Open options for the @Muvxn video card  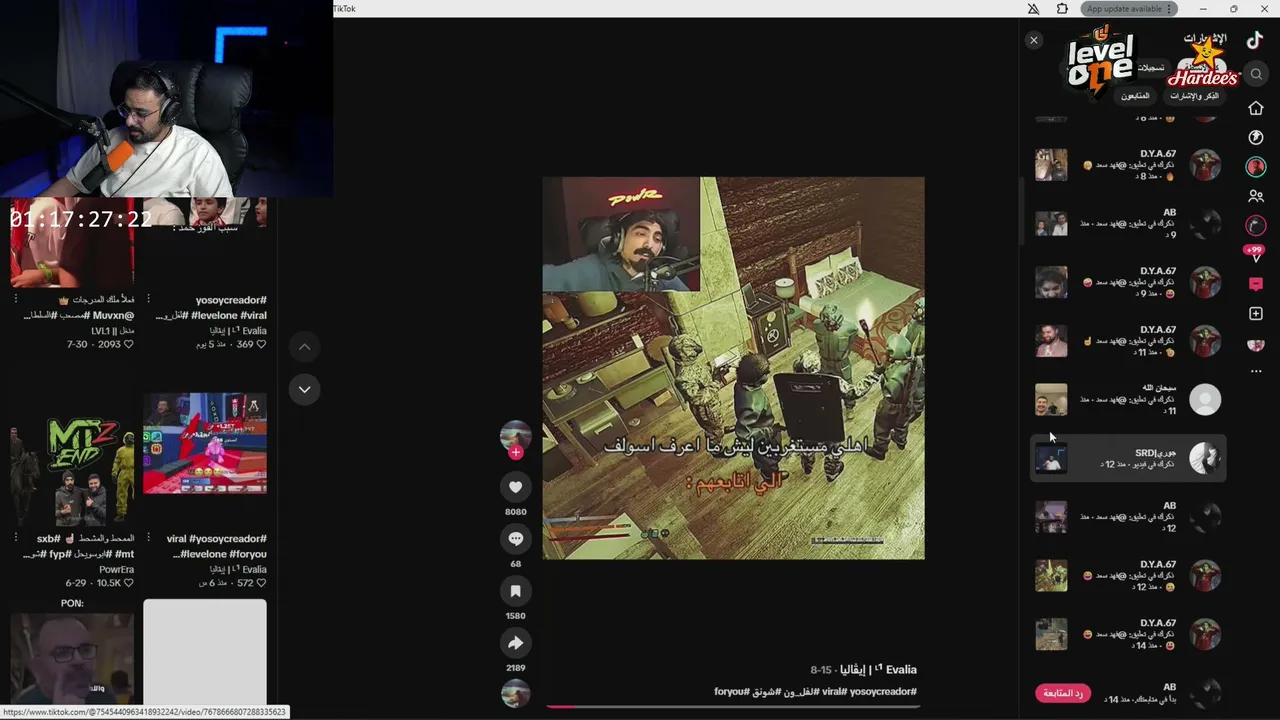point(16,299)
